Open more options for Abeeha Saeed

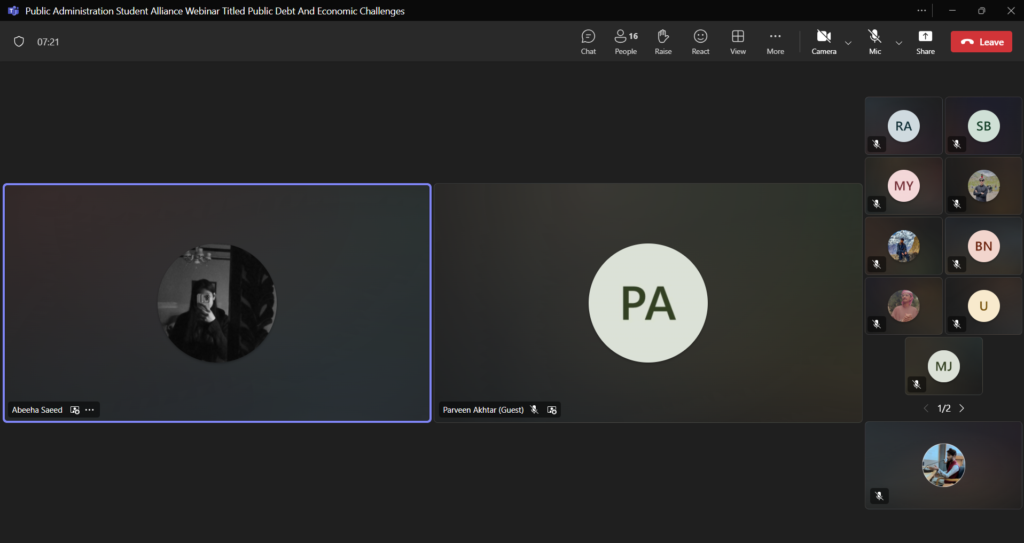coord(89,410)
